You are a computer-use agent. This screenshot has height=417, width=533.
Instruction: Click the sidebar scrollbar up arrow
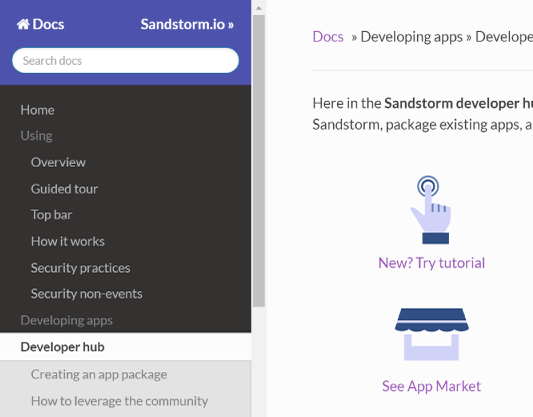coord(259,8)
